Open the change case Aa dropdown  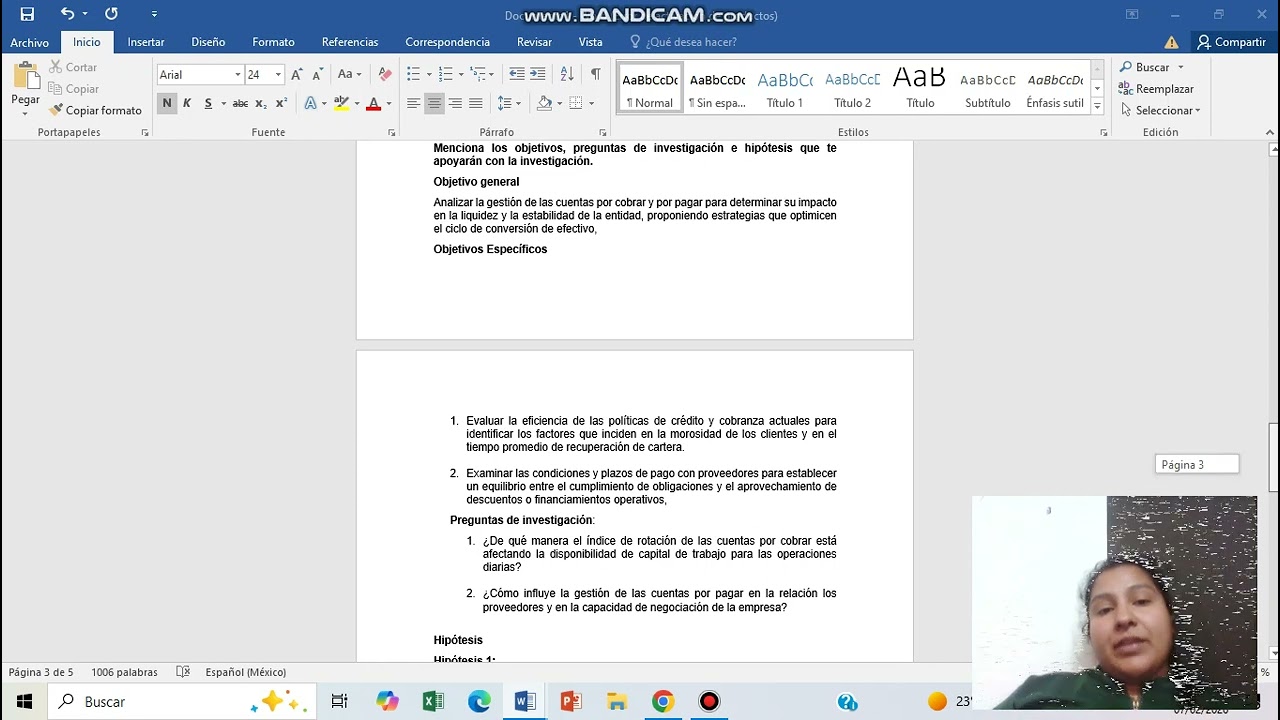[349, 74]
